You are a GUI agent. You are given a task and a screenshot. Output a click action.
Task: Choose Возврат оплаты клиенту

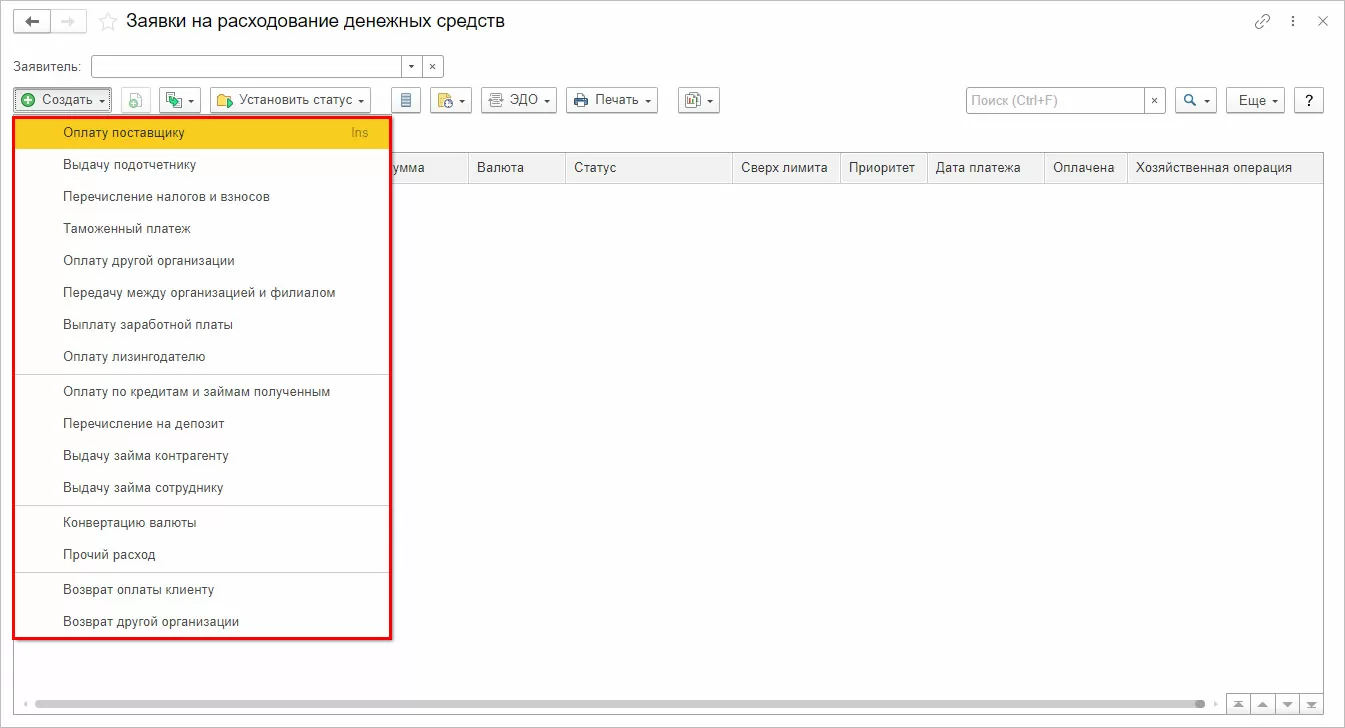(x=202, y=589)
